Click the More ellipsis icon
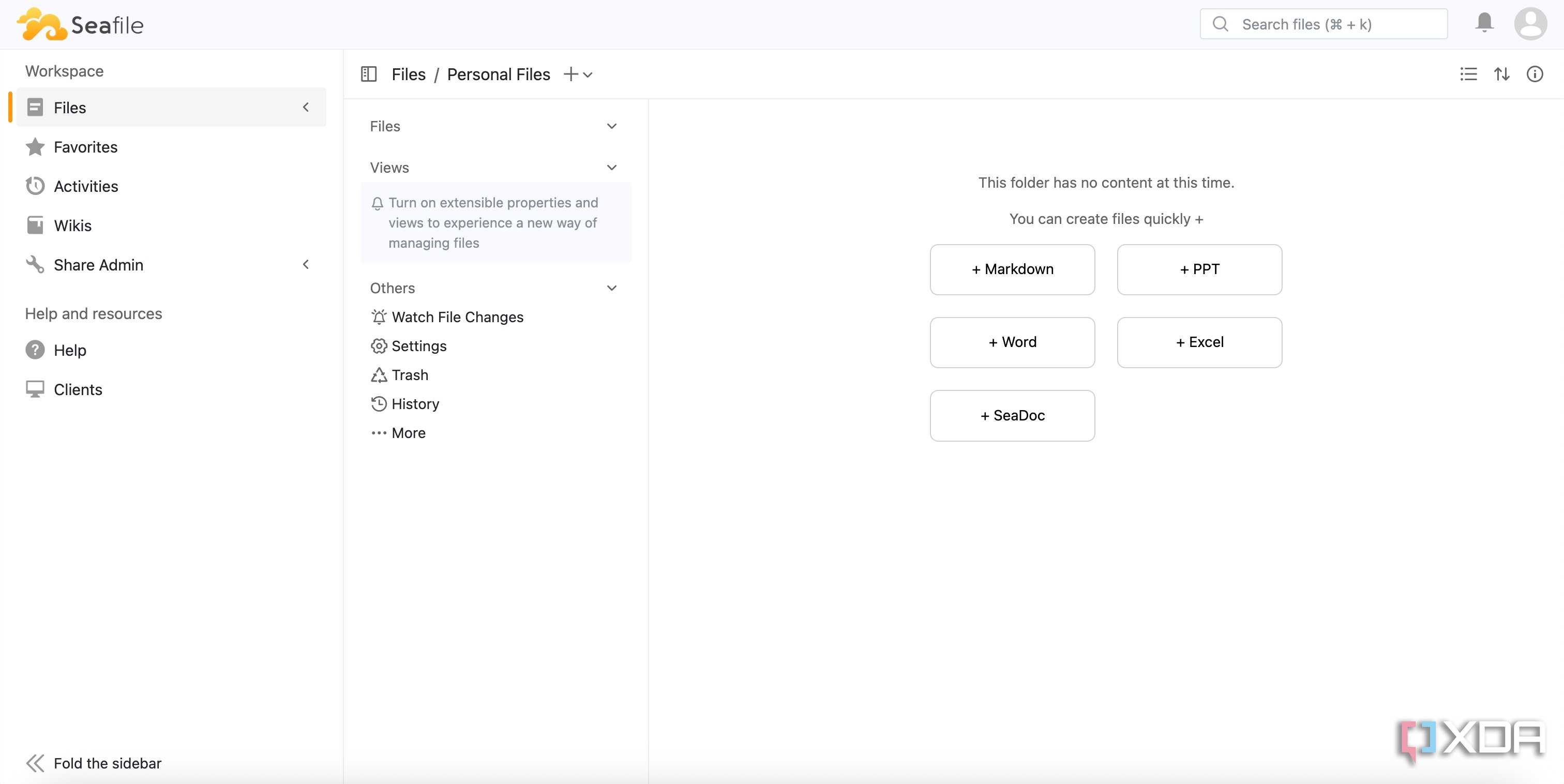Screen dimensions: 1564x784 click(x=379, y=433)
